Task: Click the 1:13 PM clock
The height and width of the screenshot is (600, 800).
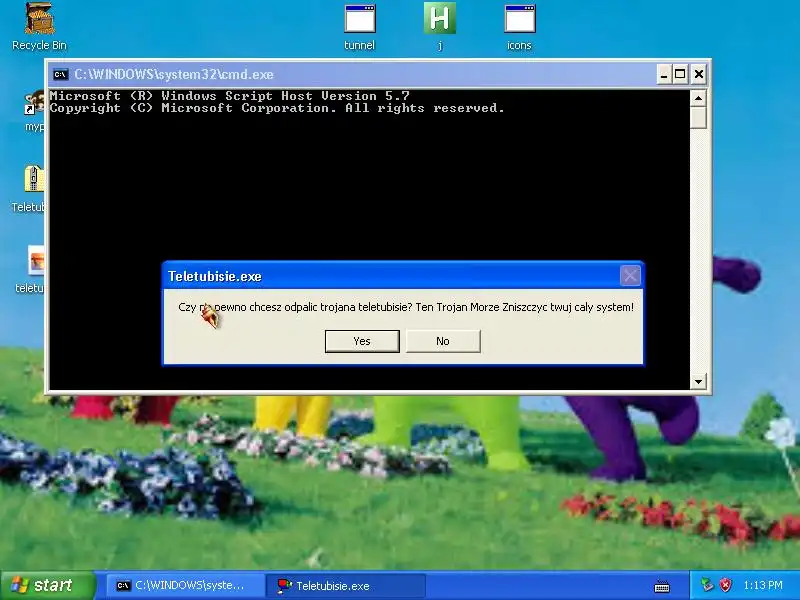Action: [x=763, y=585]
